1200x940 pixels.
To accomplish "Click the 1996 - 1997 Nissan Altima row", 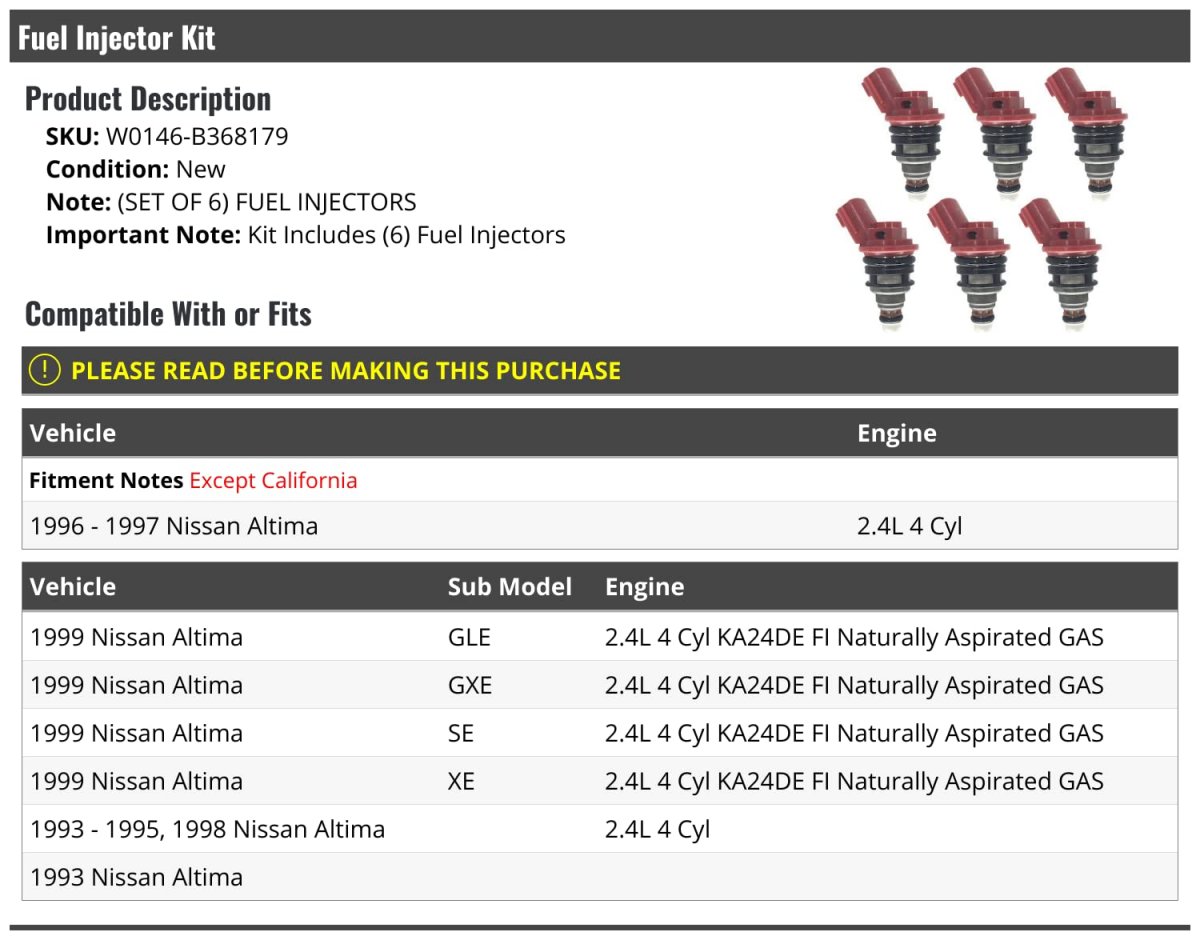I will tap(600, 525).
